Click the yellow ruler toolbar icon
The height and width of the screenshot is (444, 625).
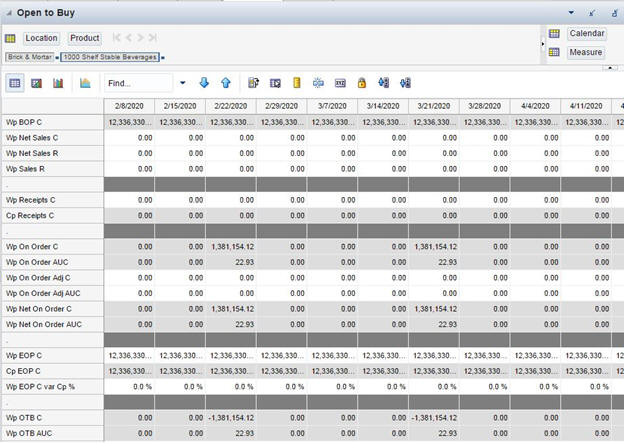pos(297,83)
